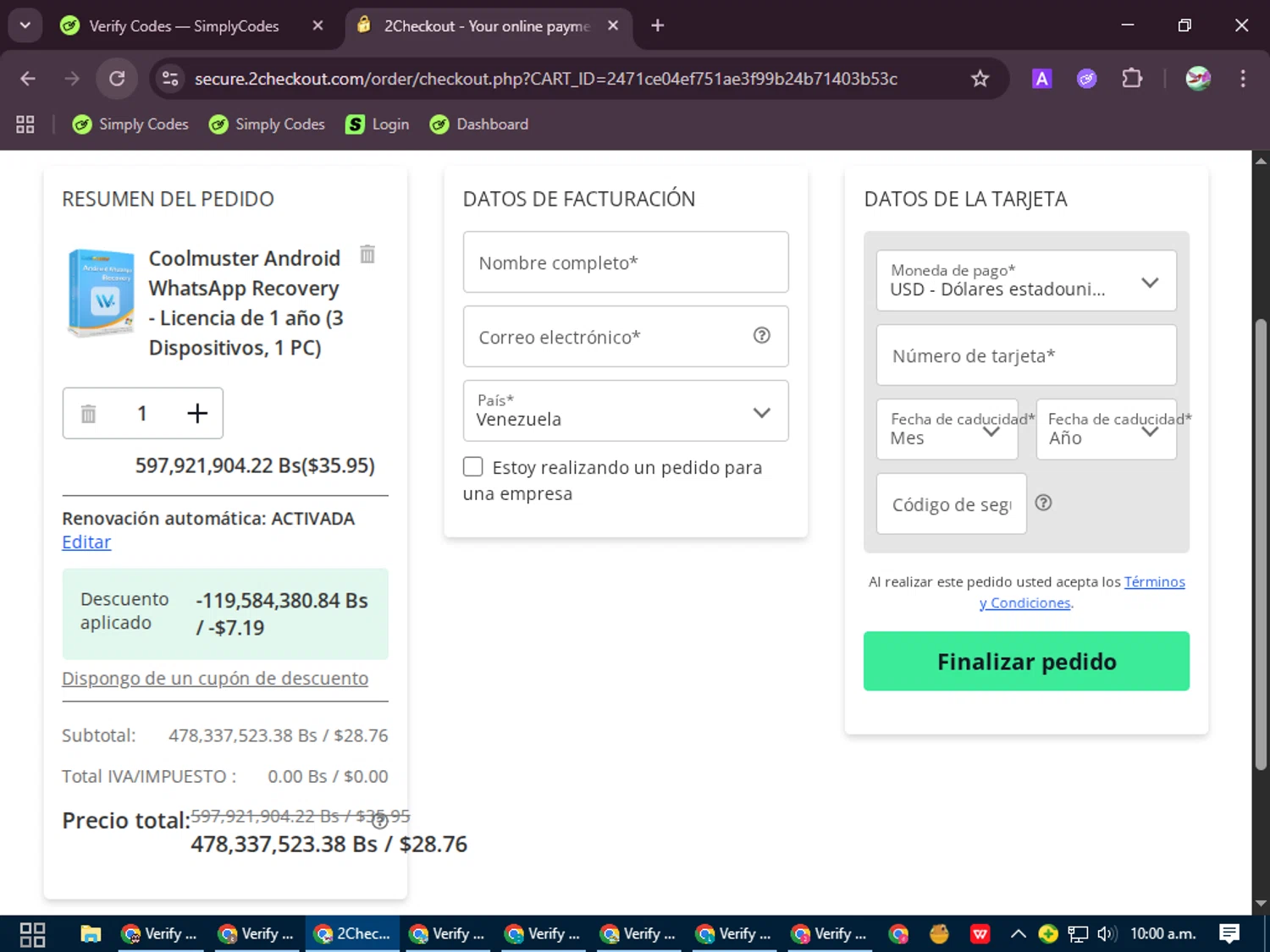
Task: Click the Nombre completo field
Action: (x=626, y=262)
